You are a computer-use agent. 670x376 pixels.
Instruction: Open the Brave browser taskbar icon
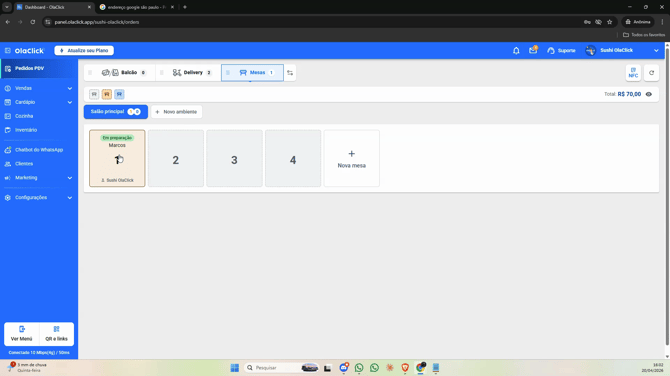(x=405, y=368)
